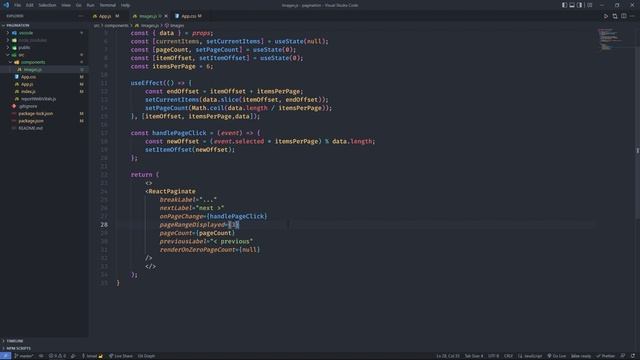Open the Go menu
Viewport: 640px width, 360px height.
click(78, 5)
